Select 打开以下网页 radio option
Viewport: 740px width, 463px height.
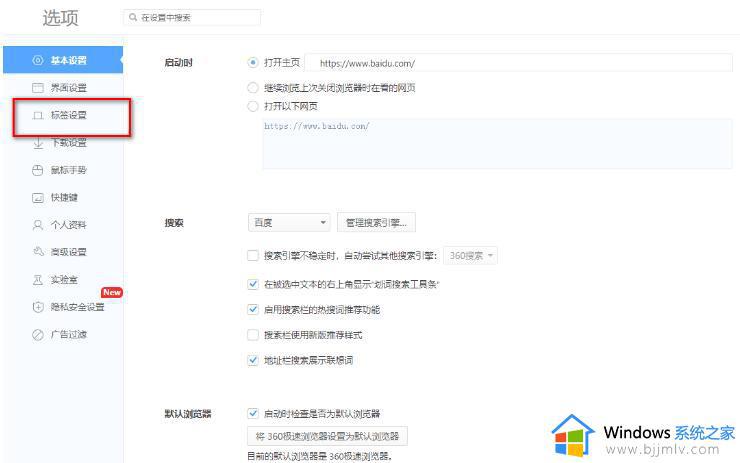[x=253, y=106]
